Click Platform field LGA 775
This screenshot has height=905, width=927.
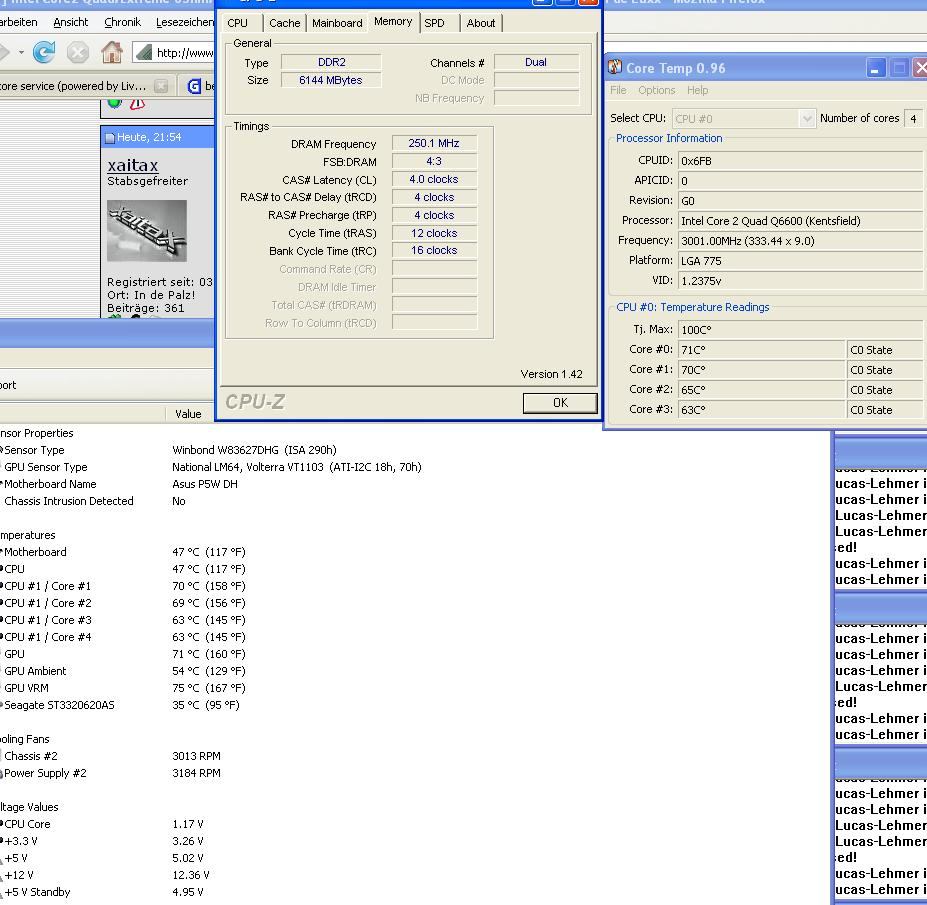(802, 261)
